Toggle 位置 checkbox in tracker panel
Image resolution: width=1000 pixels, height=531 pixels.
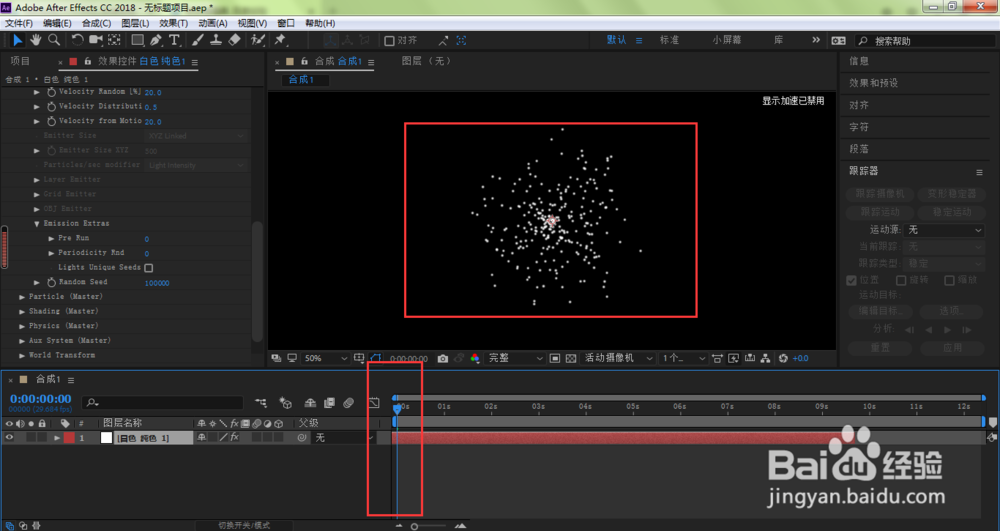click(x=851, y=280)
